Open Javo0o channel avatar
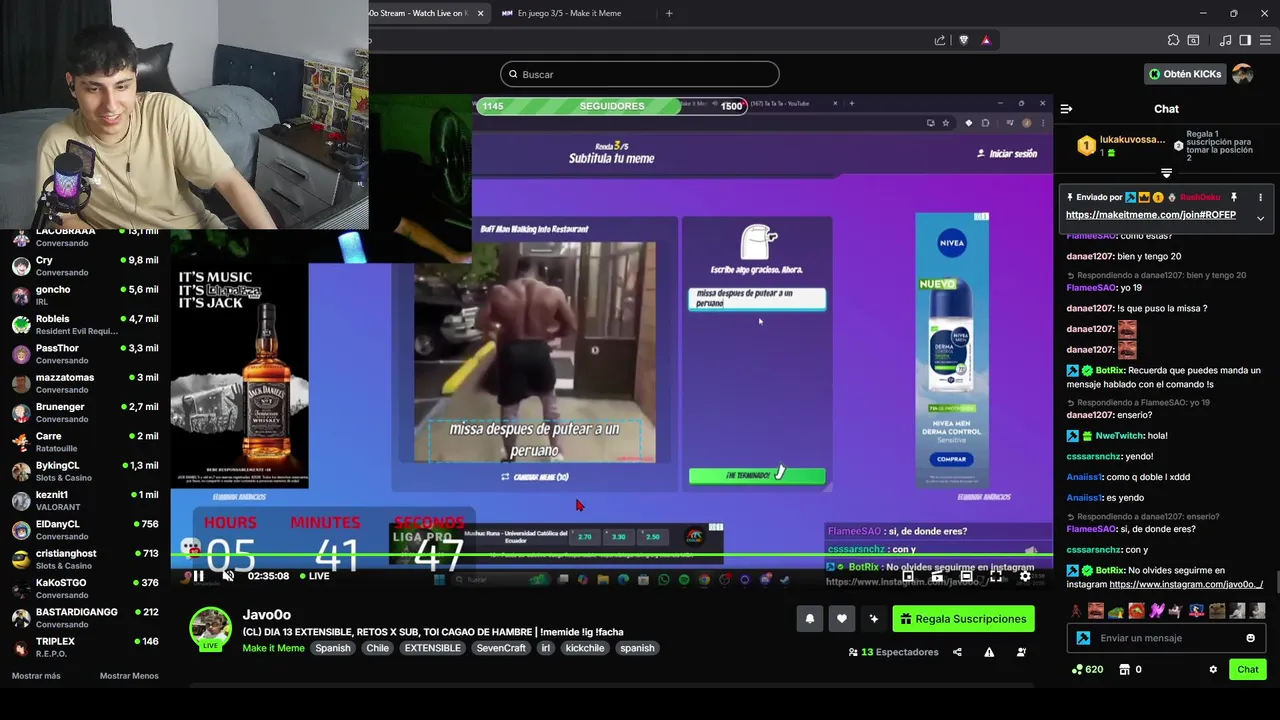 click(x=211, y=628)
